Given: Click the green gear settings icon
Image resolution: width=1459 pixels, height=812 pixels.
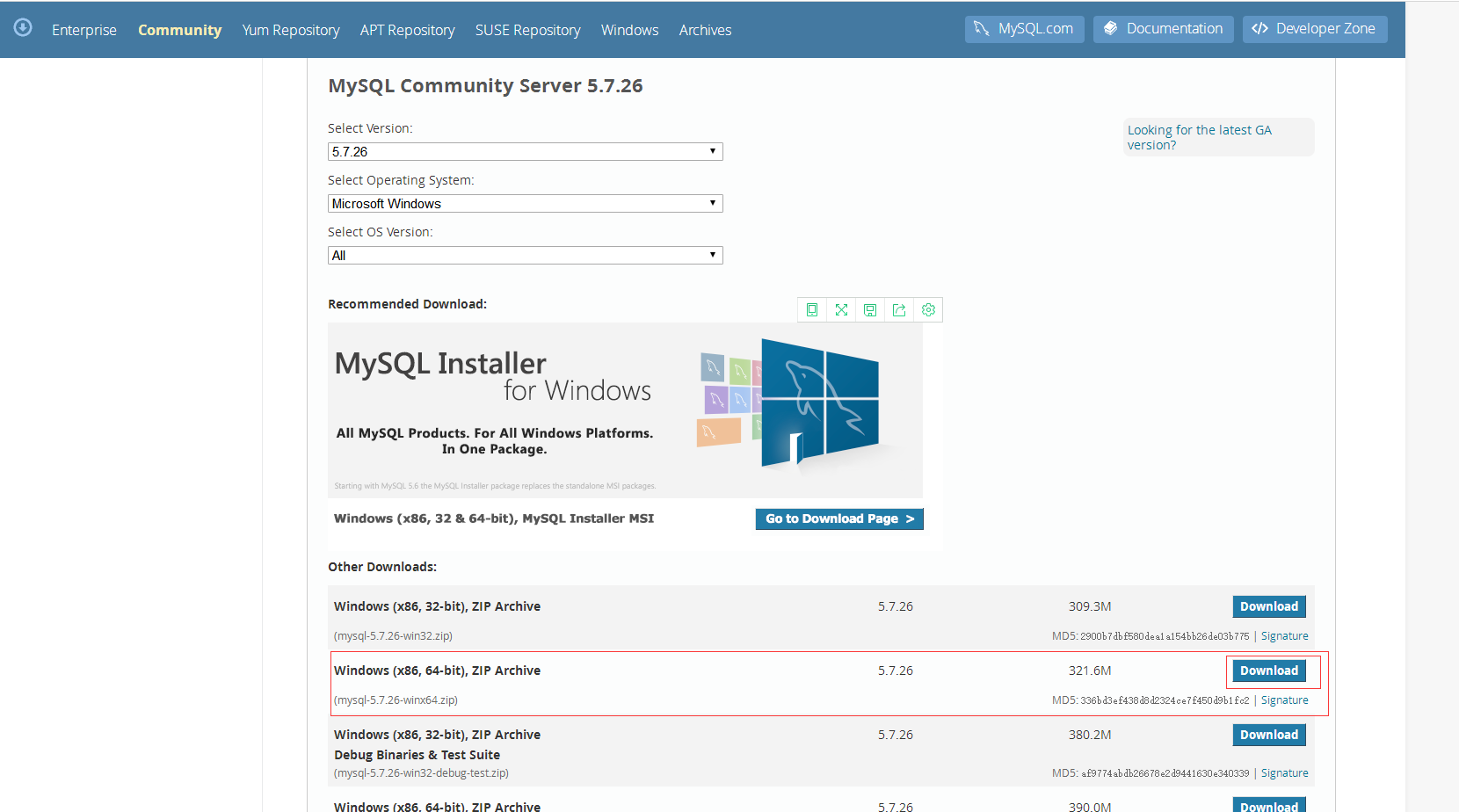Looking at the screenshot, I should point(928,310).
